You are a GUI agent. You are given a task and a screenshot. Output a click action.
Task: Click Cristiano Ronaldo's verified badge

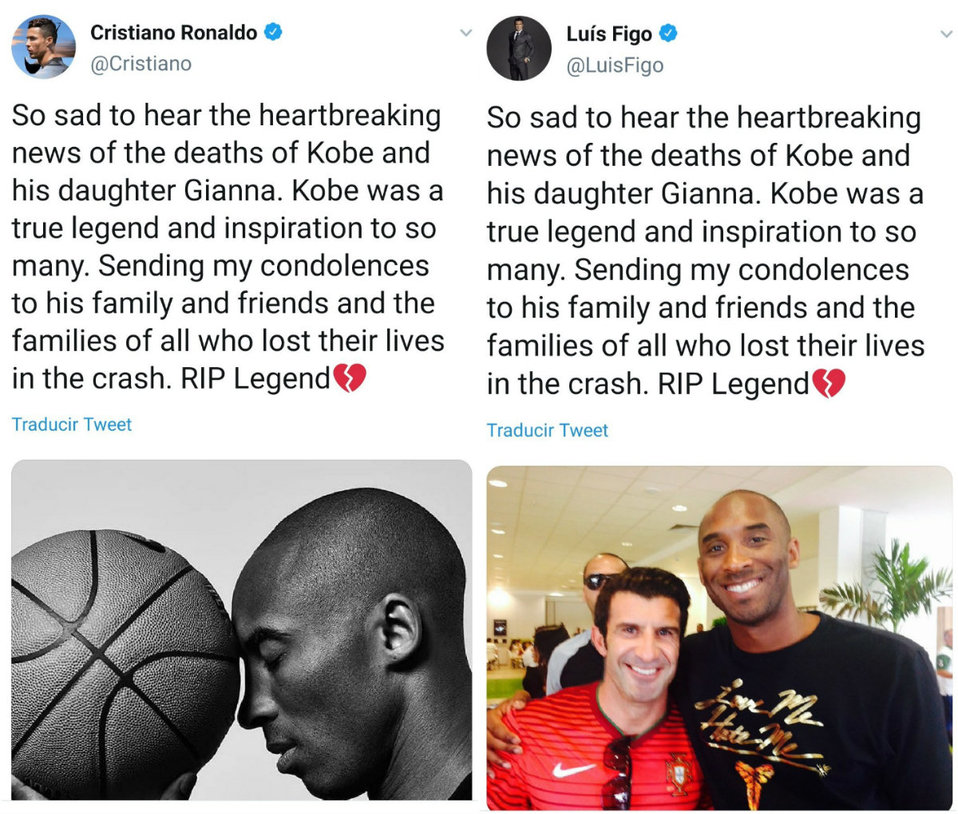pos(272,32)
